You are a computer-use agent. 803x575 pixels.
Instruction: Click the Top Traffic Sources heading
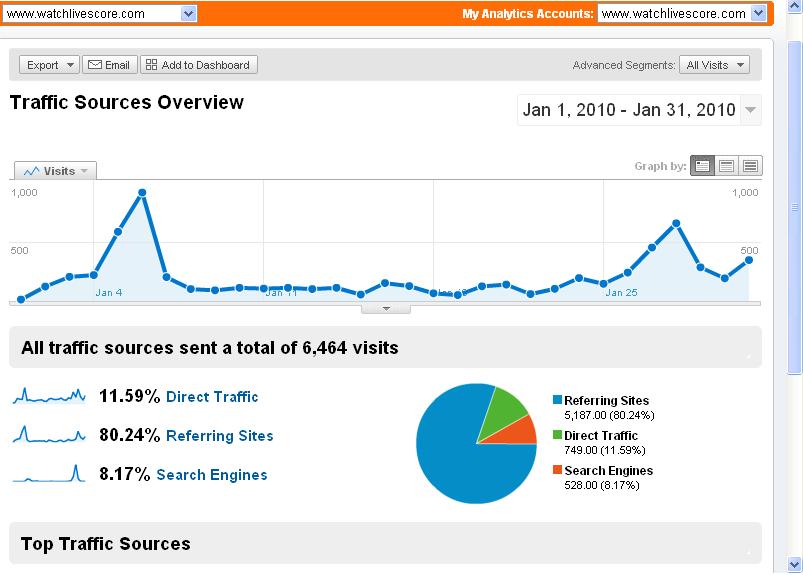(105, 544)
